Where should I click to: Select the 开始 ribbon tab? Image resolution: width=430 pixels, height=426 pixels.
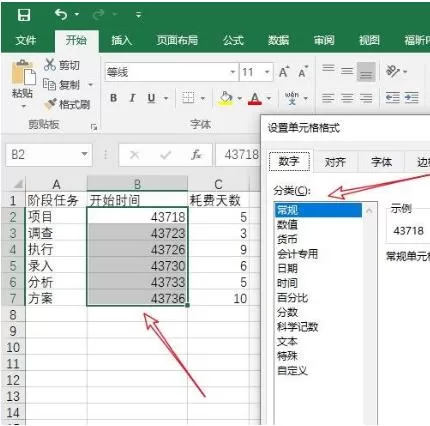(x=76, y=40)
